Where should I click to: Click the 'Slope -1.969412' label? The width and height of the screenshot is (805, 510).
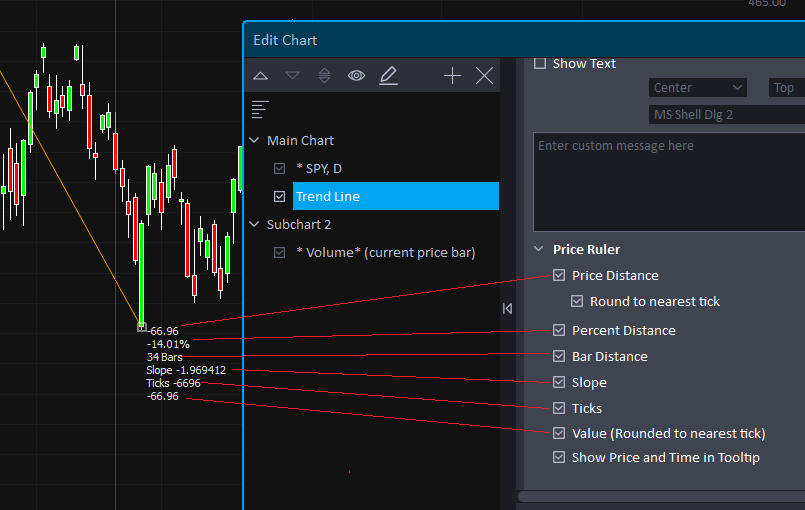(x=186, y=370)
